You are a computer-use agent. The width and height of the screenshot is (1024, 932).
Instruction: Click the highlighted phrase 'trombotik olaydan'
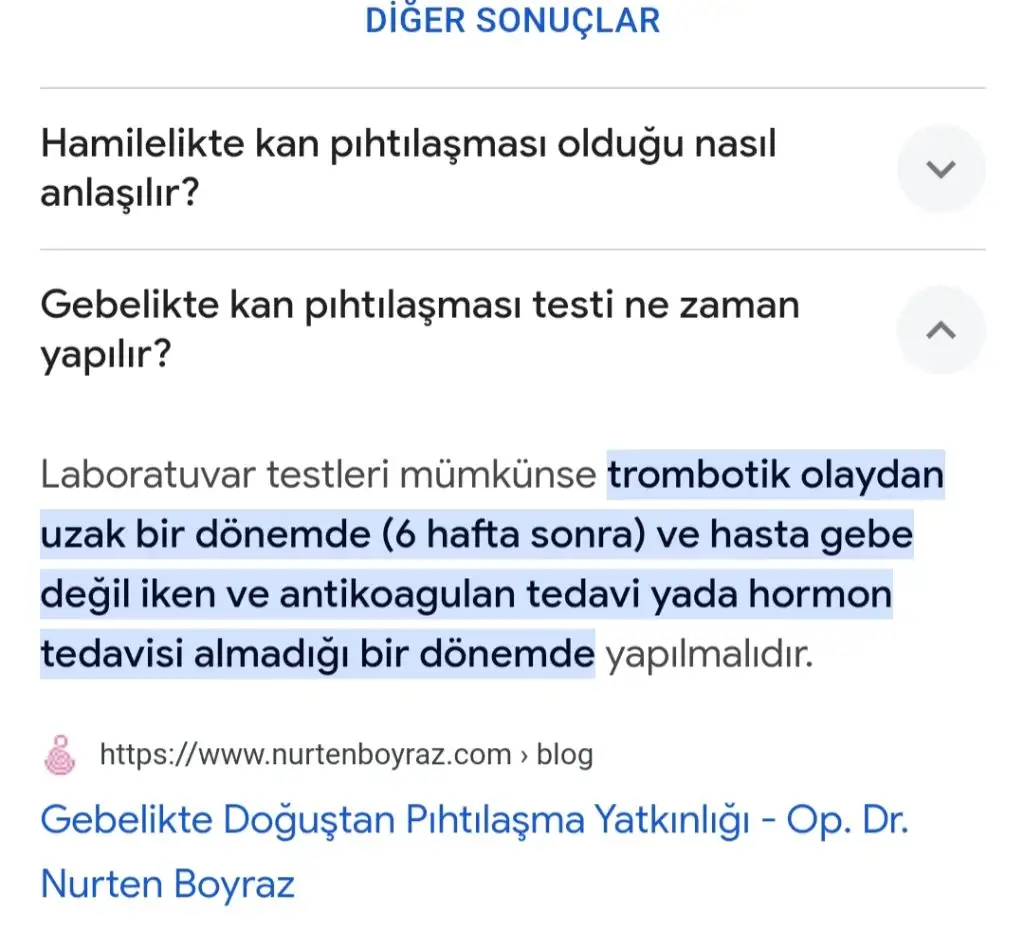pyautogui.click(x=776, y=475)
